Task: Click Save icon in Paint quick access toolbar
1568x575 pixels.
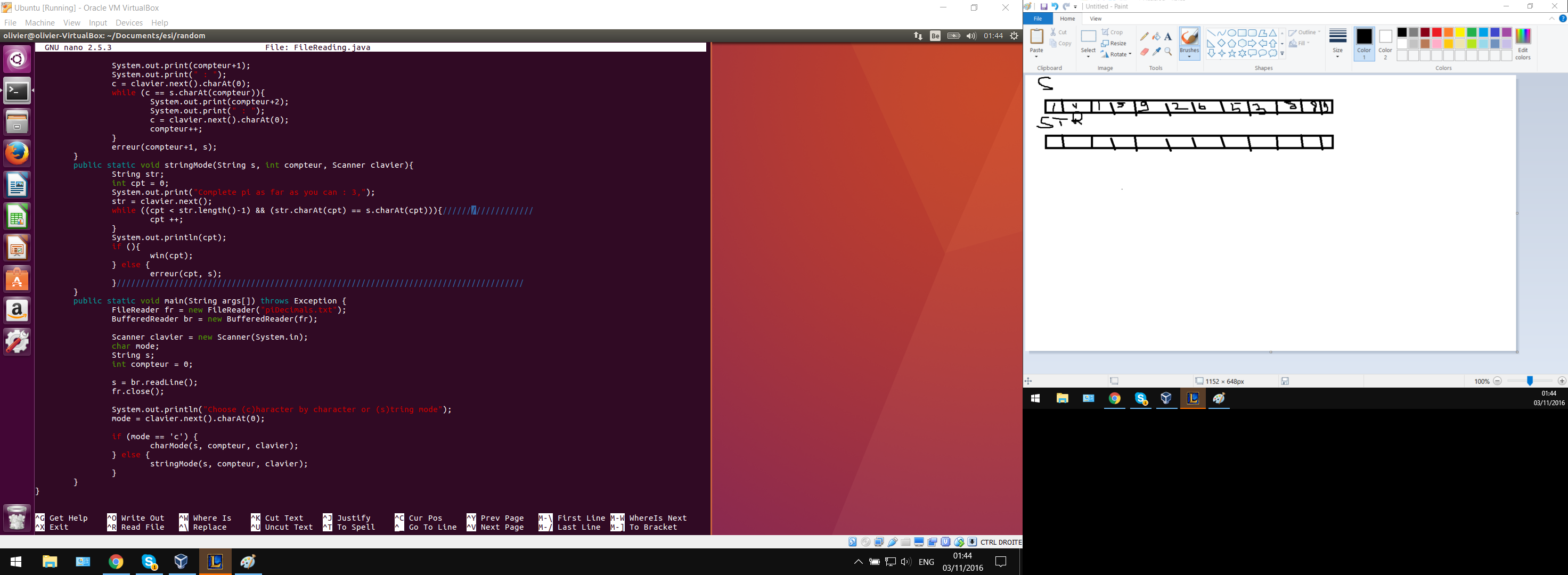Action: [1043, 7]
